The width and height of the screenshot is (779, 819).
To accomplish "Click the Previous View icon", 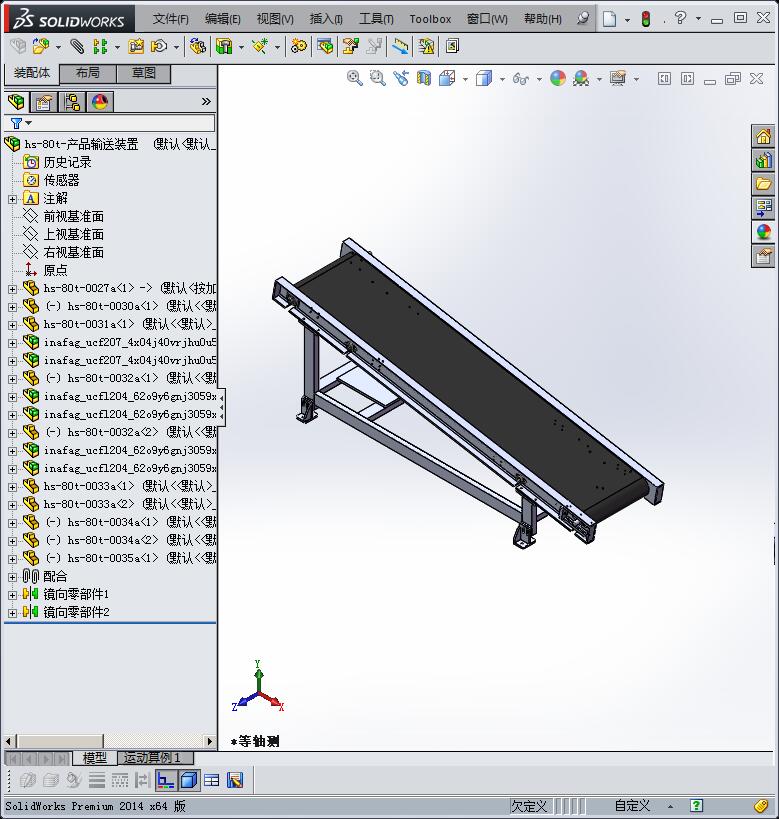I will 401,78.
